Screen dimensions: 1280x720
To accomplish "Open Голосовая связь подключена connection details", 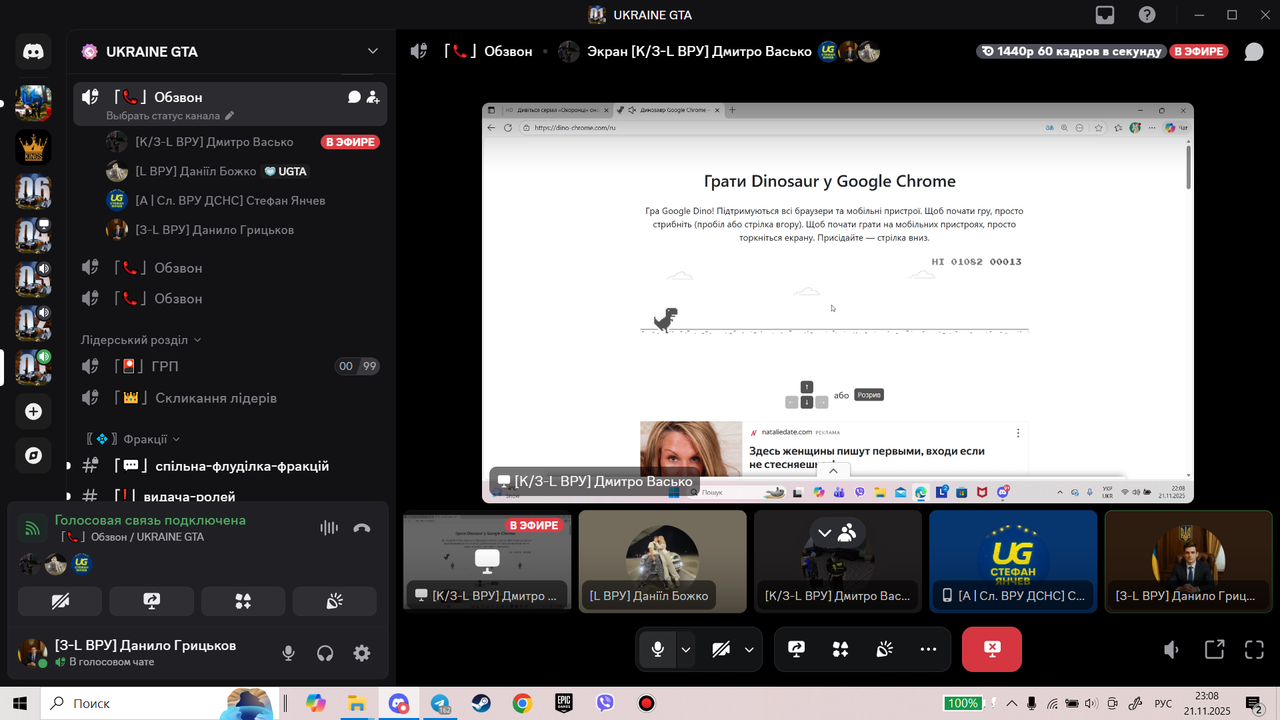I will pos(150,520).
